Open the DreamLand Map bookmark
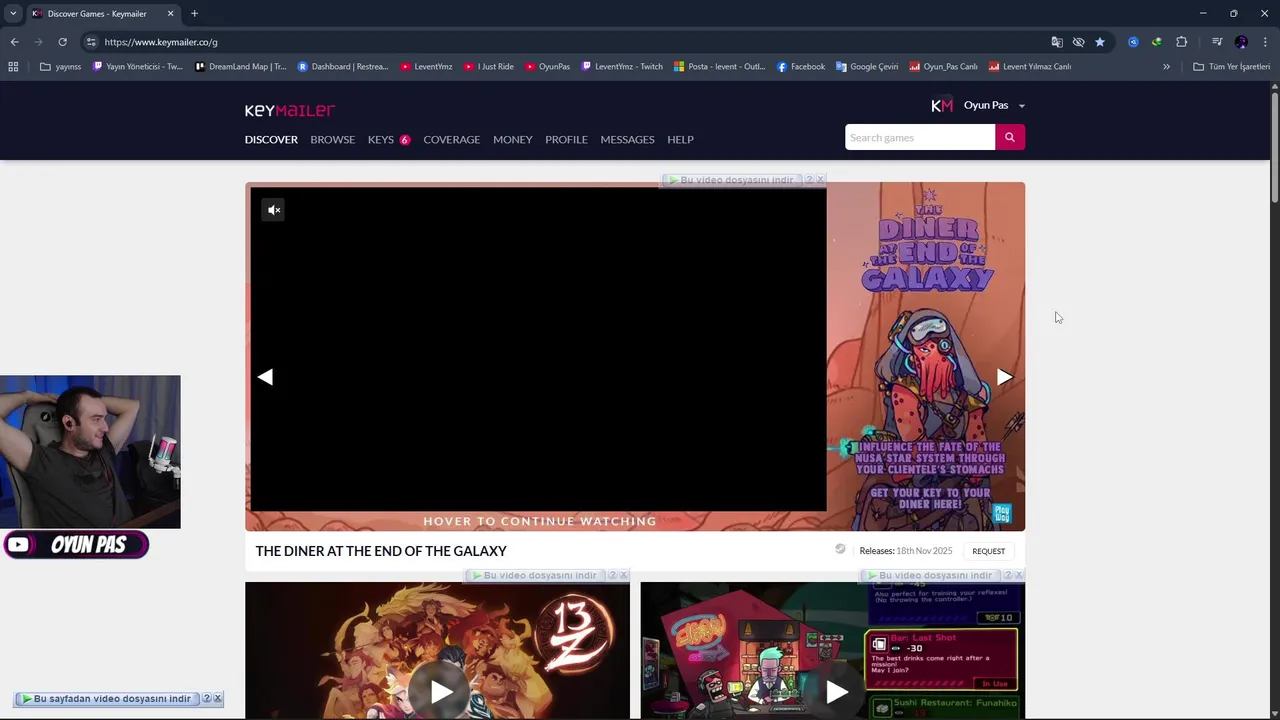This screenshot has width=1280, height=720. [241, 67]
